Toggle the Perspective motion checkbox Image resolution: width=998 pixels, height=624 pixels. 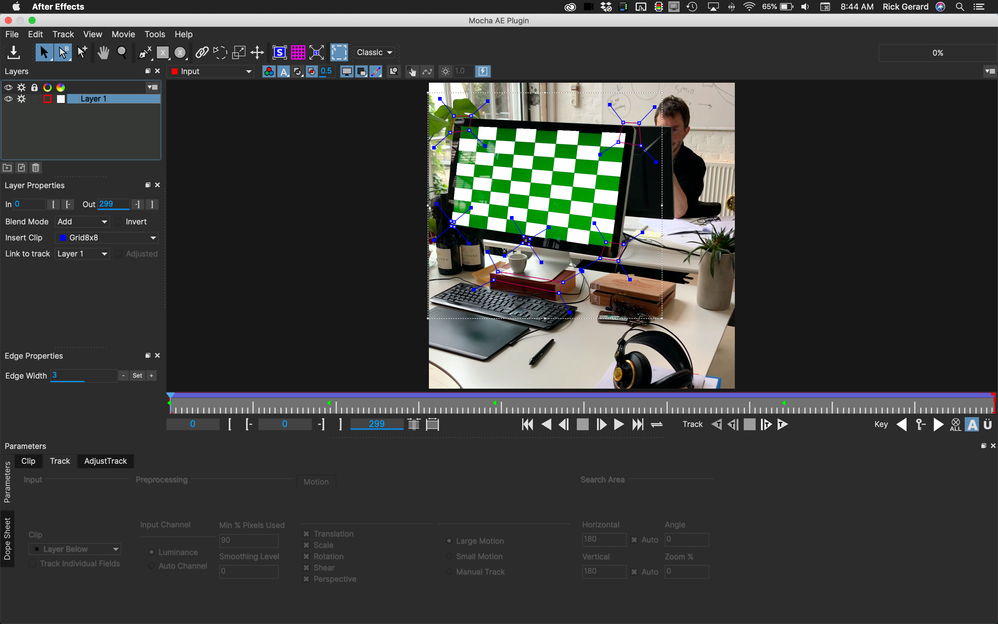(306, 579)
